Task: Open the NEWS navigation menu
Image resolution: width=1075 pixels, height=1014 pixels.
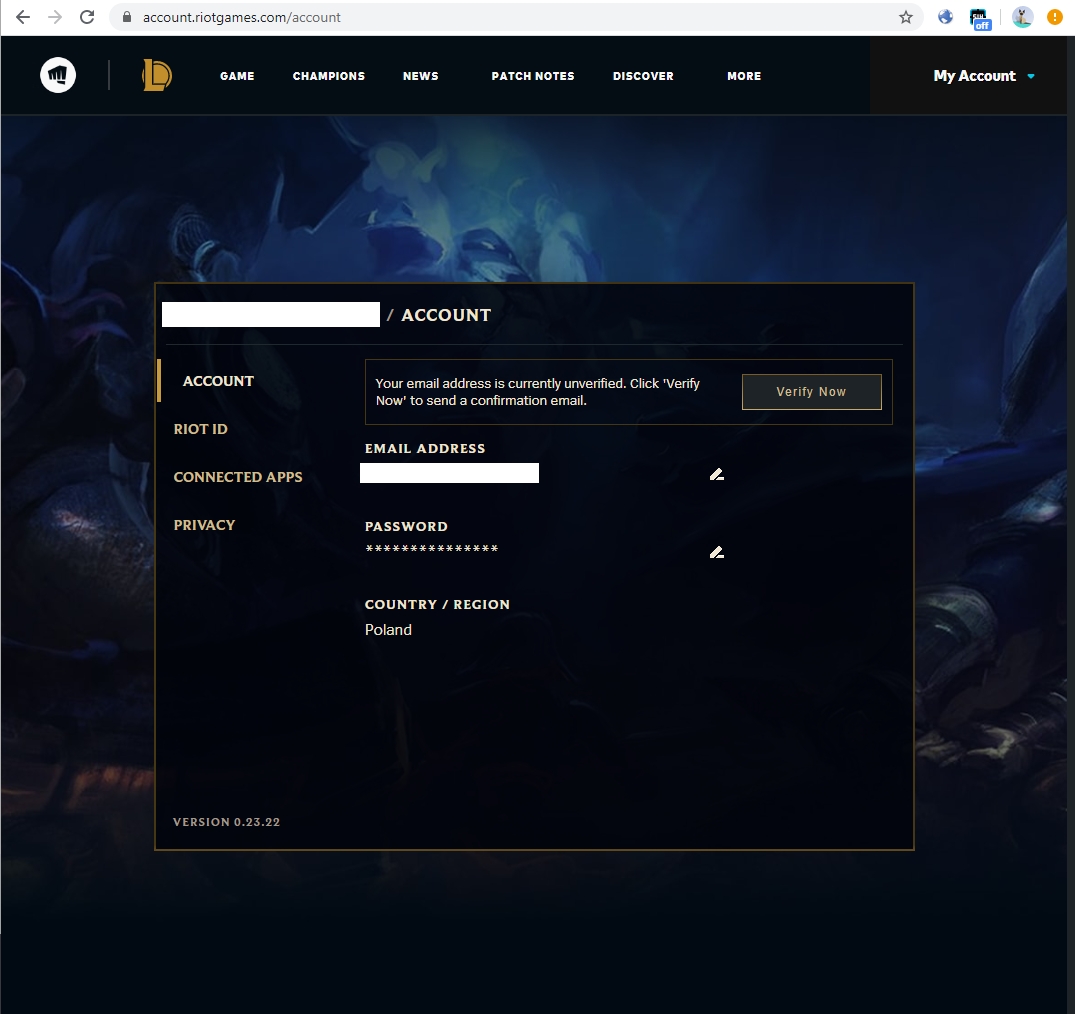Action: coord(420,76)
